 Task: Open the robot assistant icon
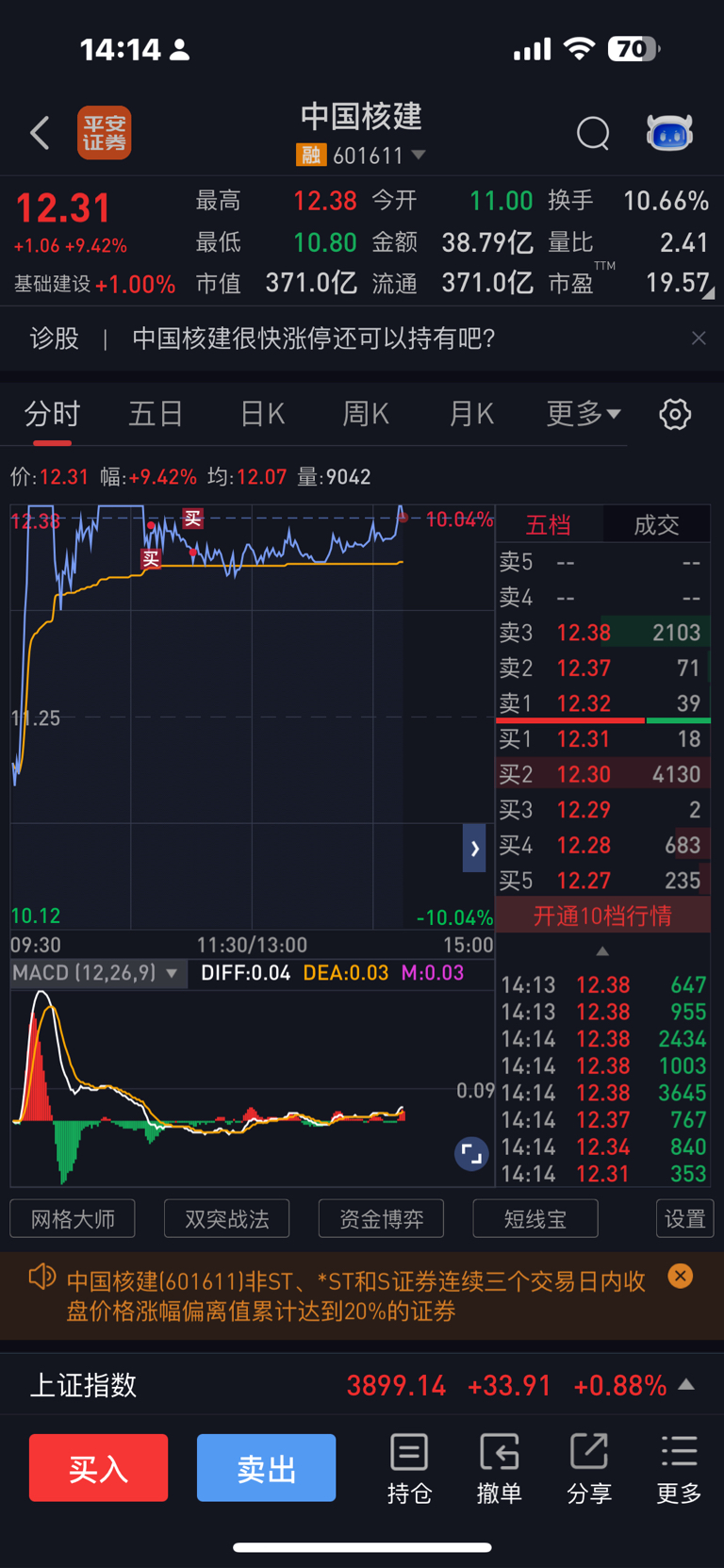coord(669,133)
